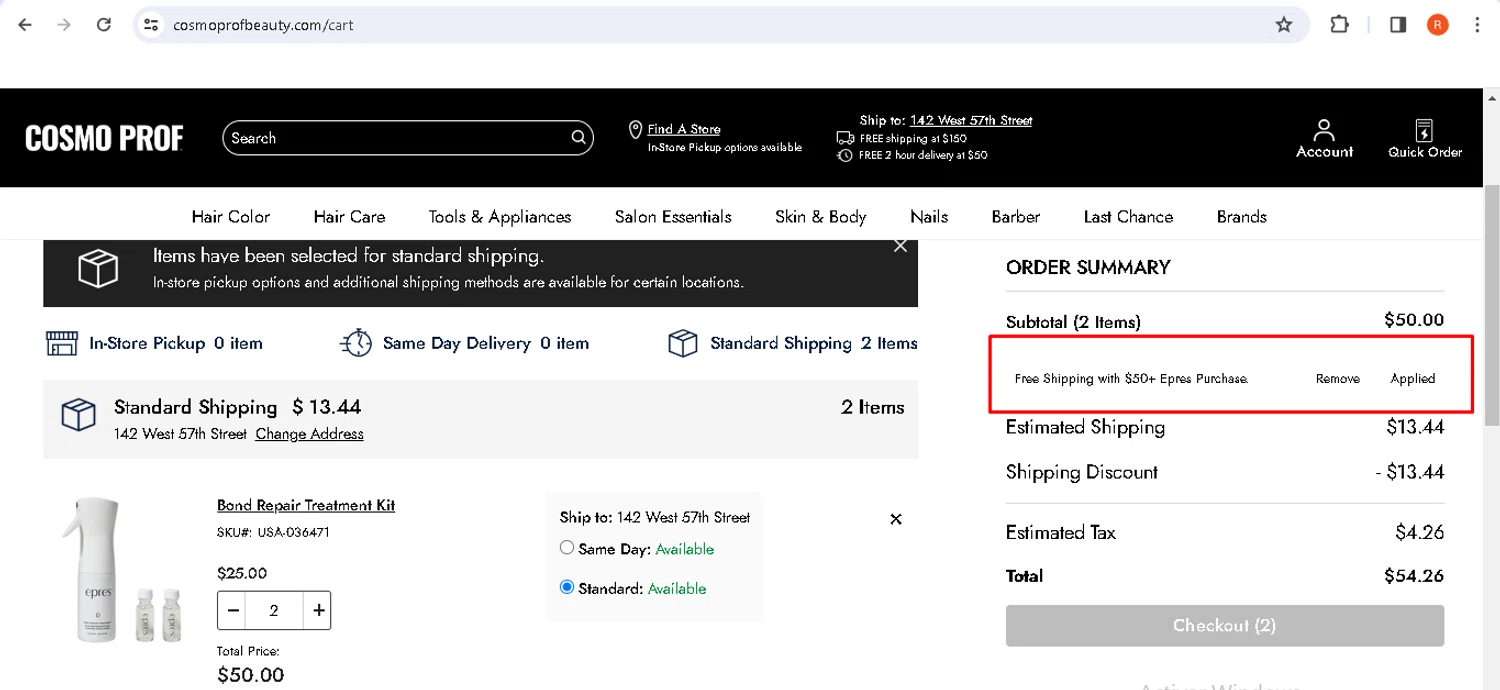1500x690 pixels.
Task: Select the In-Store Pickup 0 item tab
Action: pos(154,343)
